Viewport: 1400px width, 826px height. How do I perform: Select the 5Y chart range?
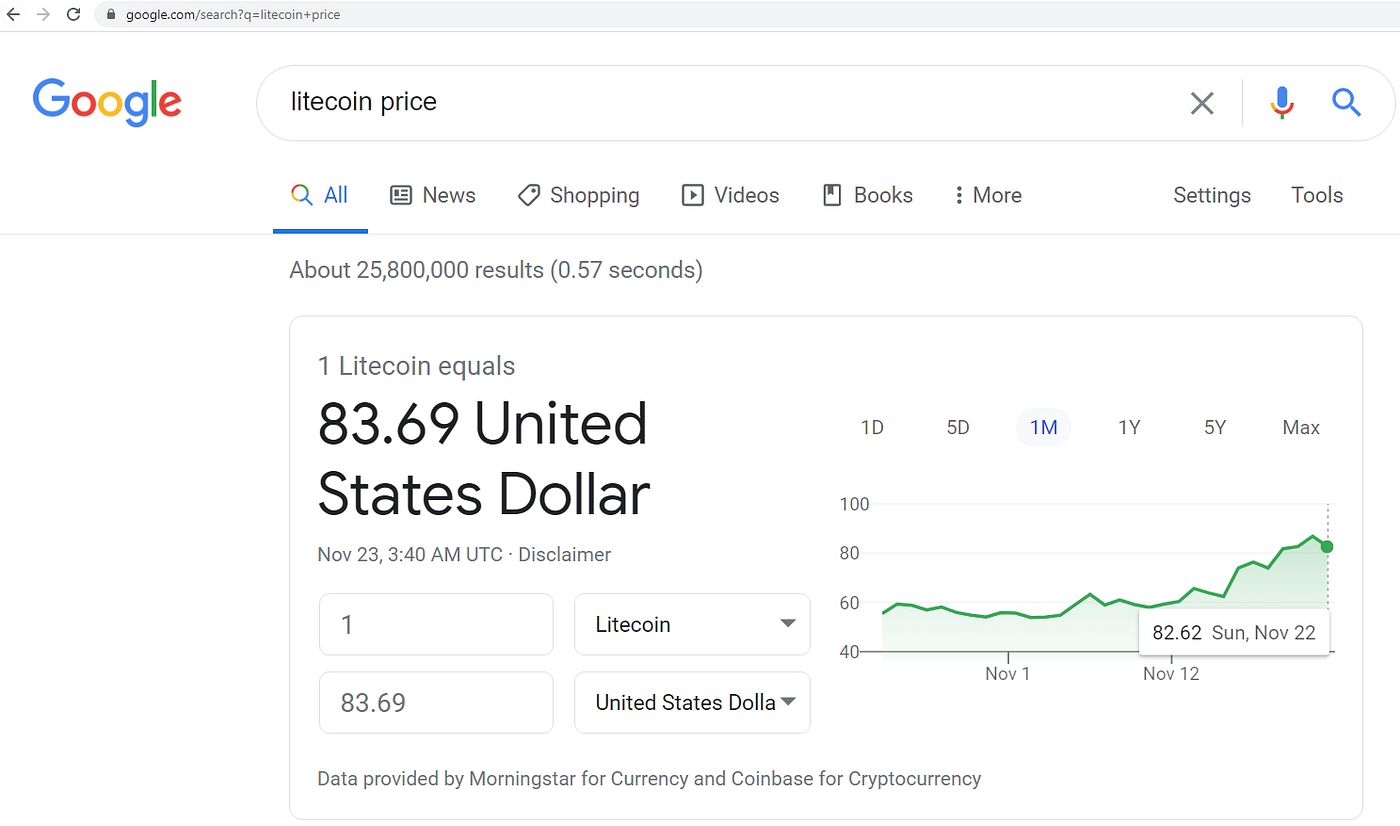1215,428
